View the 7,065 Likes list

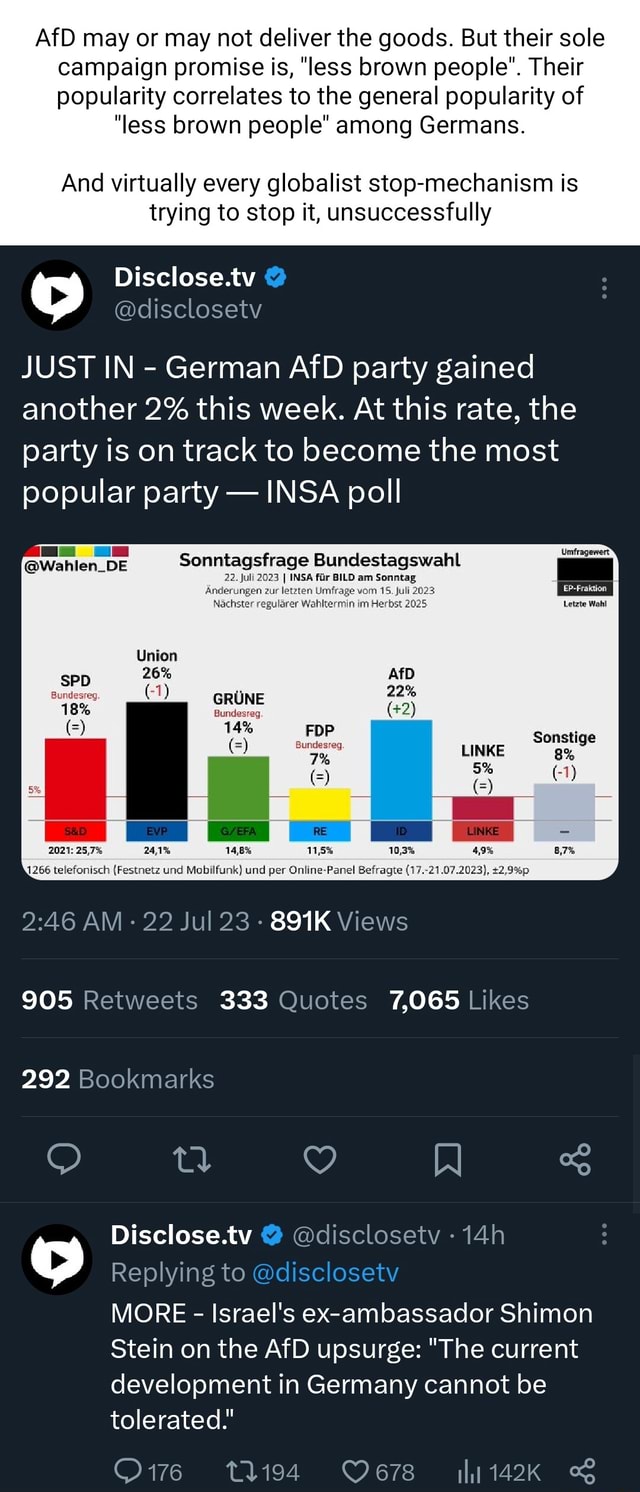pyautogui.click(x=459, y=1000)
